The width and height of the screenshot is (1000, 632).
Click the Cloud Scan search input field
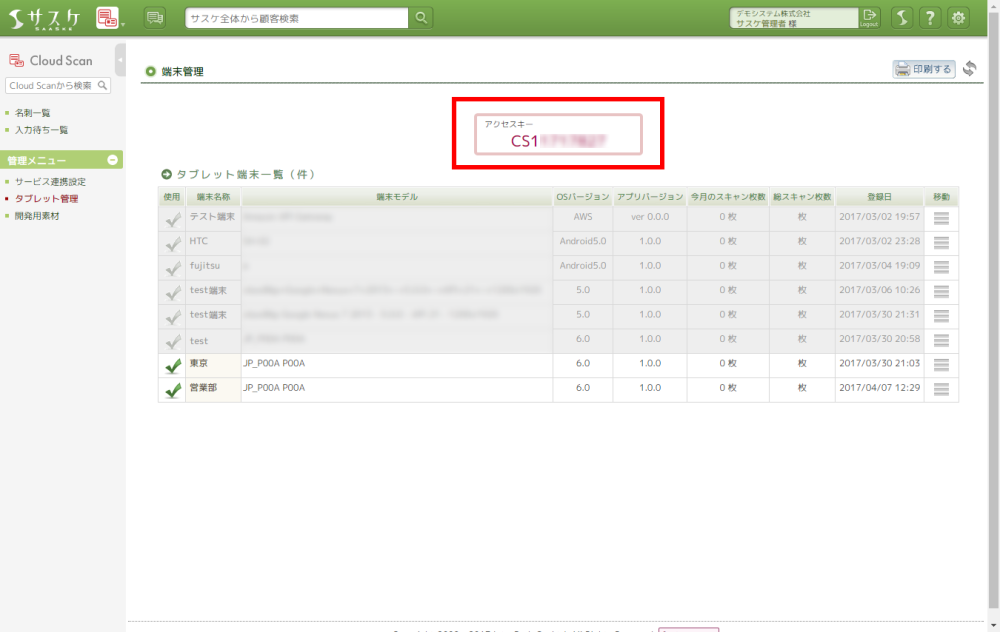(58, 86)
